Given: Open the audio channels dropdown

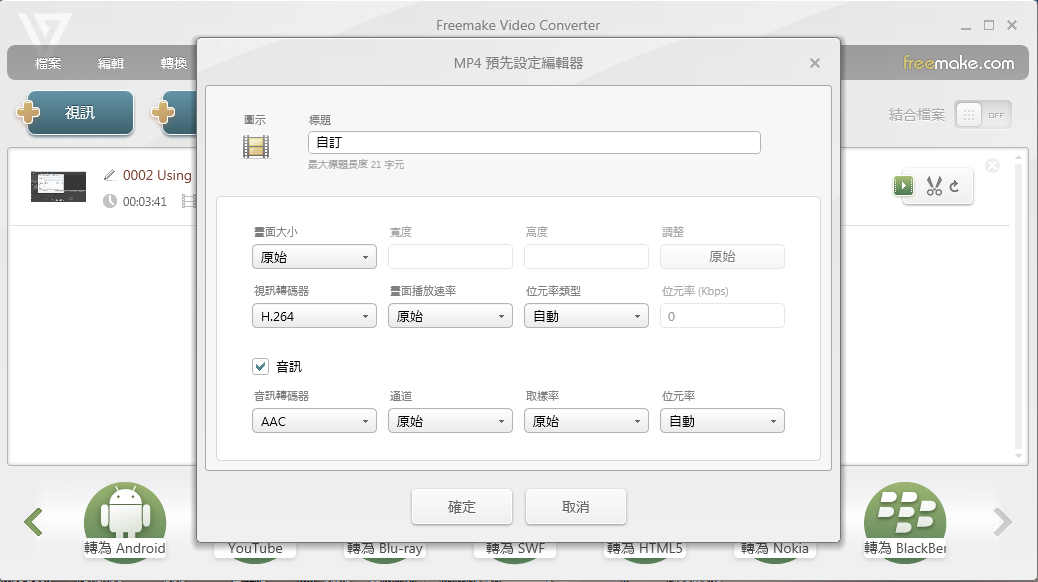Looking at the screenshot, I should (x=450, y=420).
